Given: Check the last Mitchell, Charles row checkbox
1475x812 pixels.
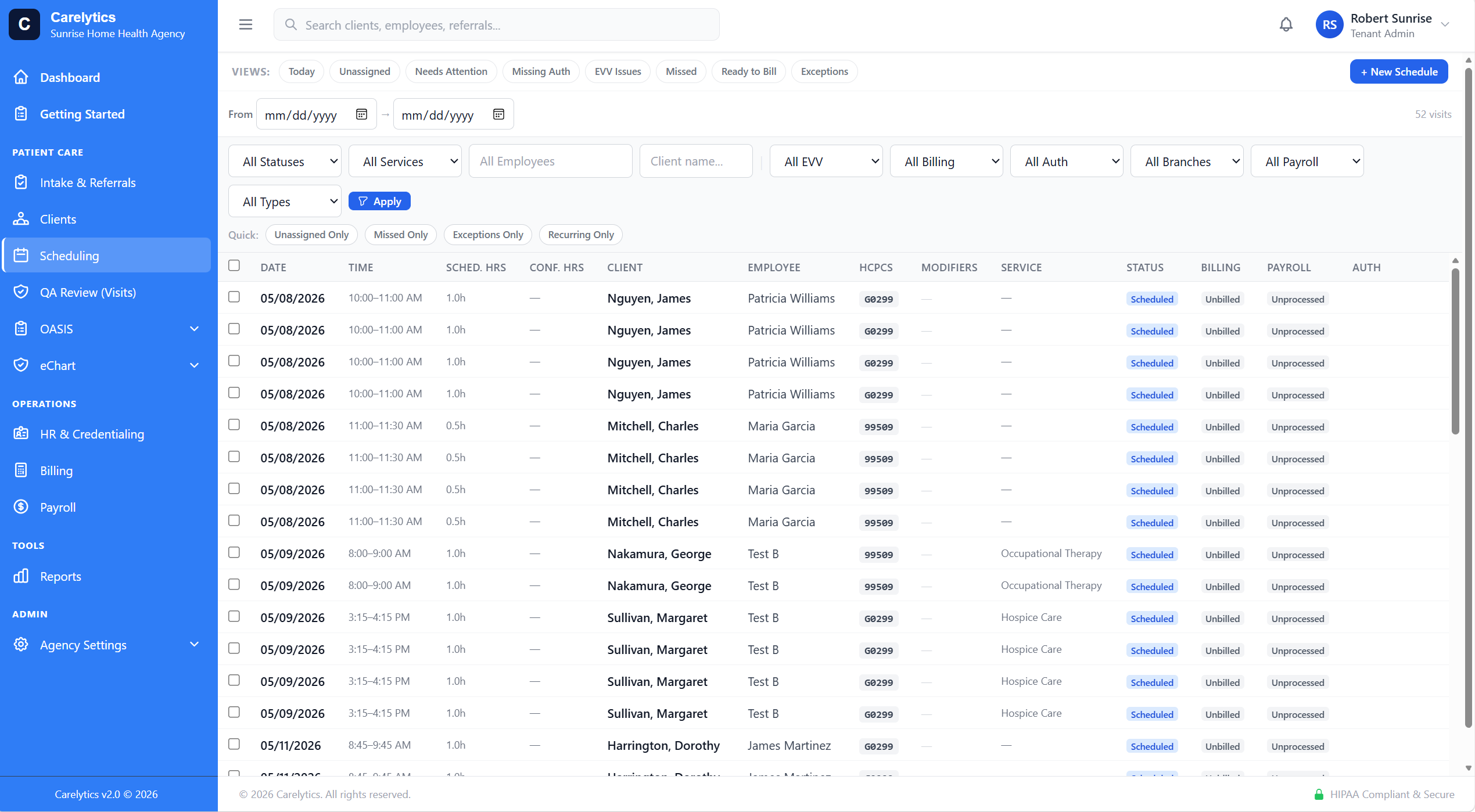Looking at the screenshot, I should click(x=234, y=520).
